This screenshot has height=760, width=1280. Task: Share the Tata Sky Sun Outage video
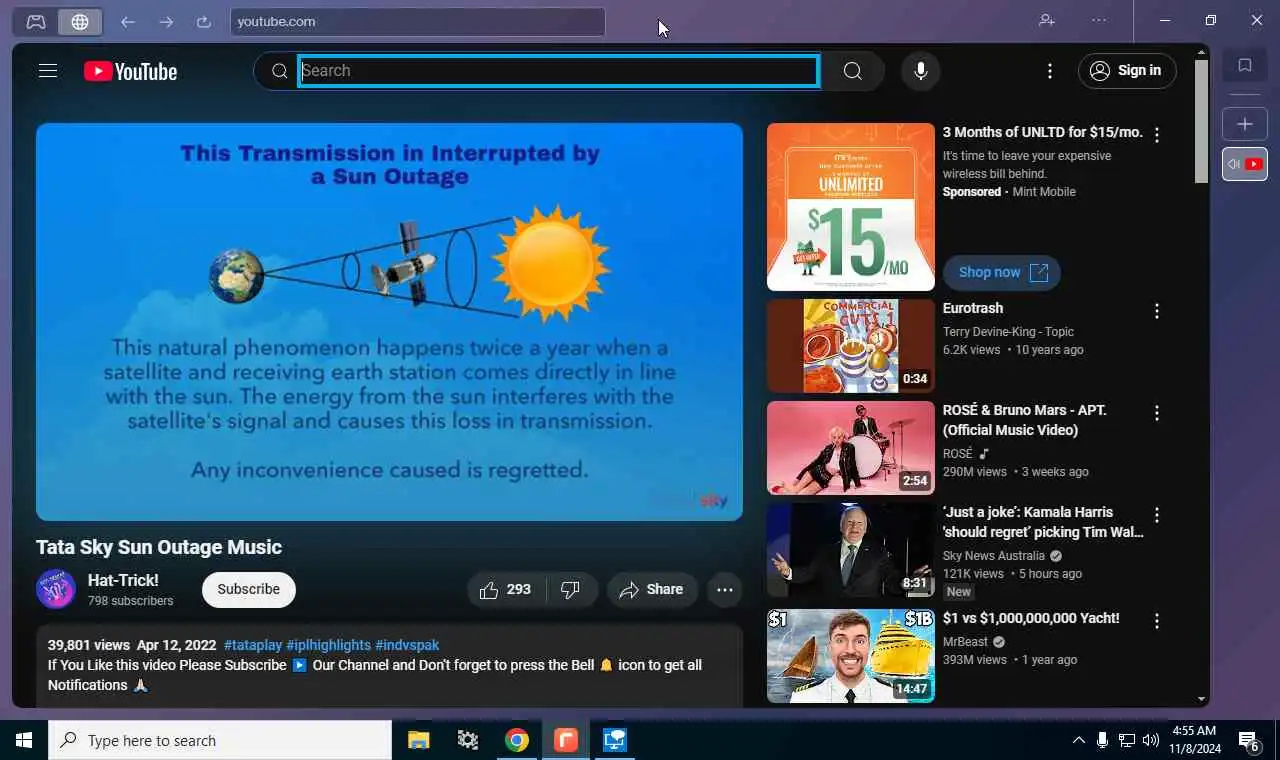click(x=651, y=590)
